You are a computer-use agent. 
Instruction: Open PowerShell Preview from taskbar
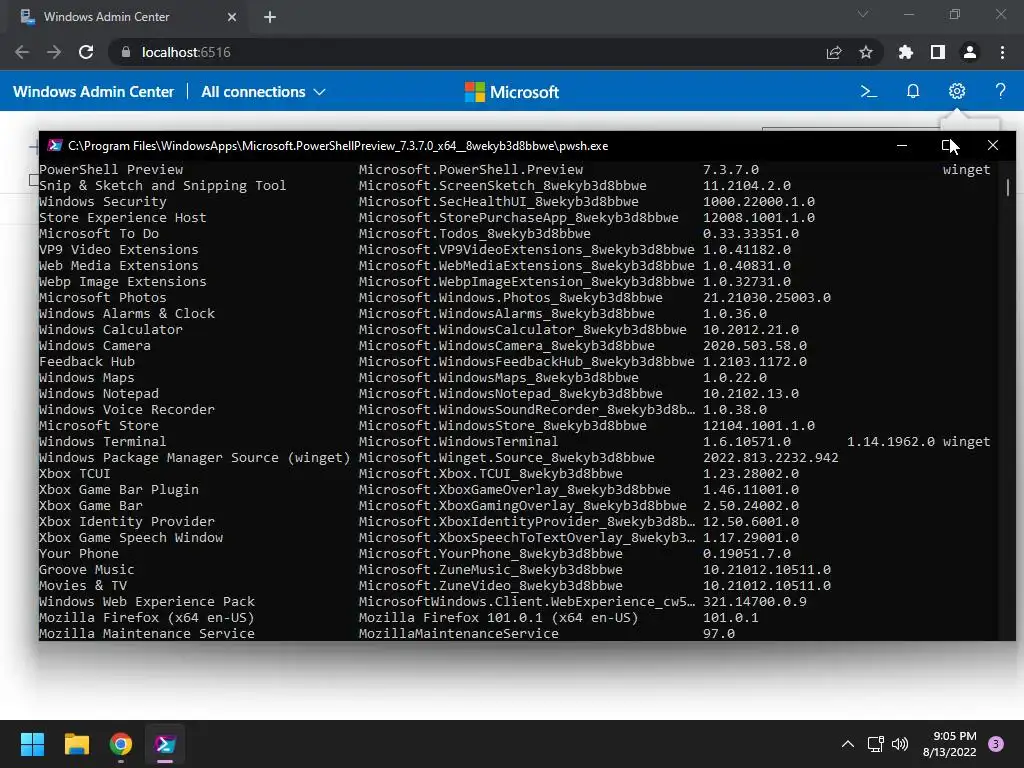click(x=165, y=744)
